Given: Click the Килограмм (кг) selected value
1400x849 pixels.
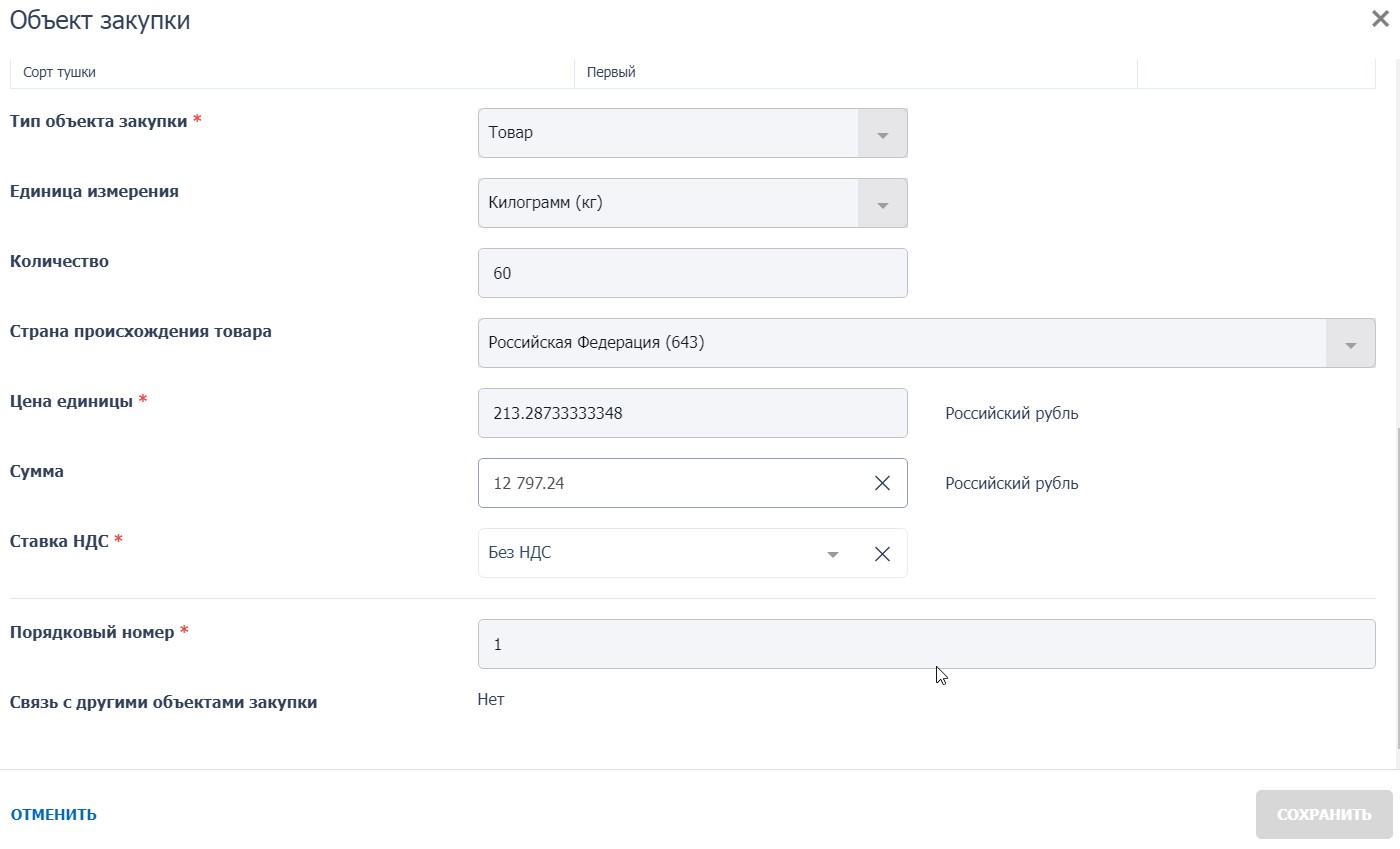Looking at the screenshot, I should coord(546,202).
